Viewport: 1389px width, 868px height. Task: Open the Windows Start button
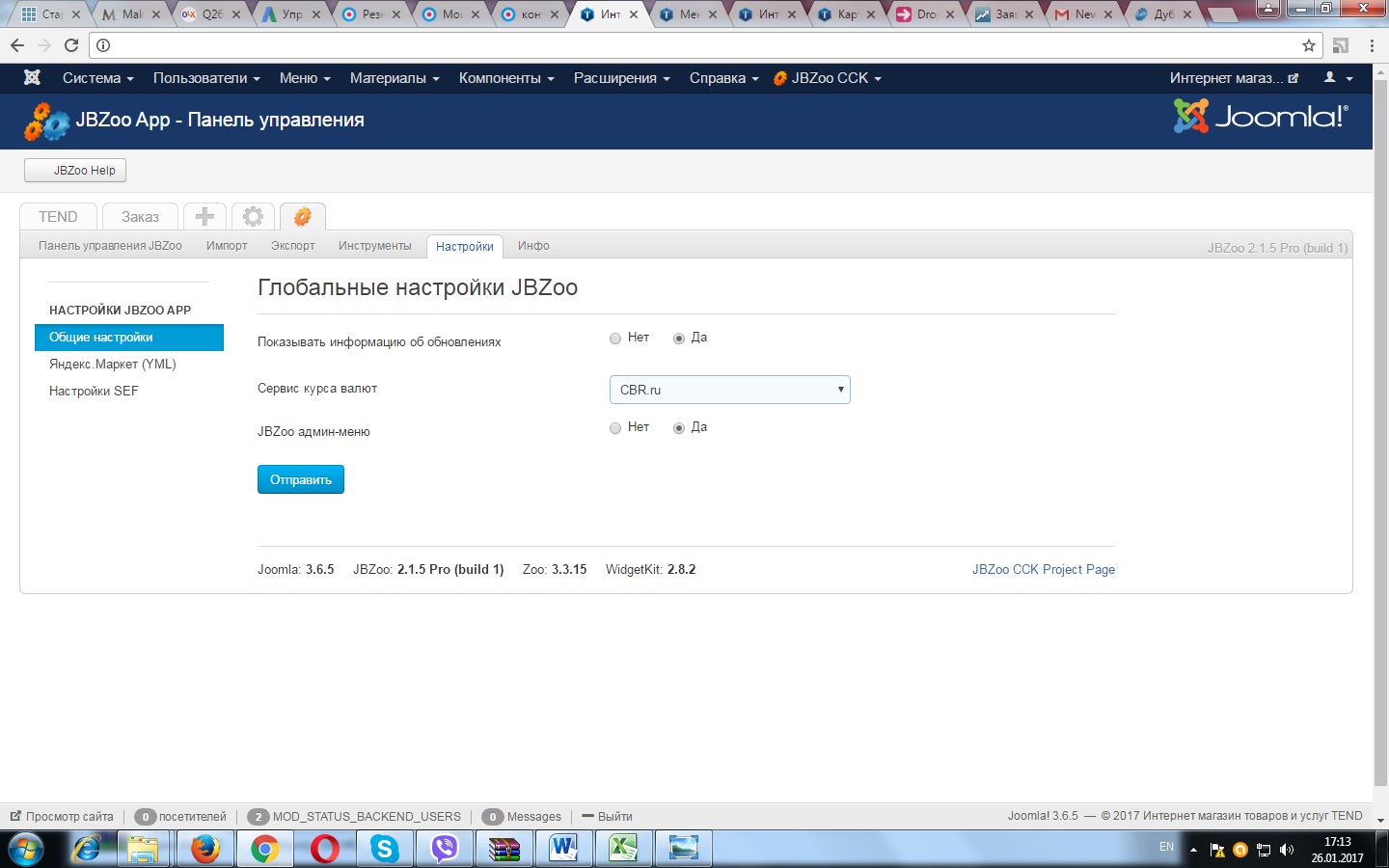click(27, 850)
